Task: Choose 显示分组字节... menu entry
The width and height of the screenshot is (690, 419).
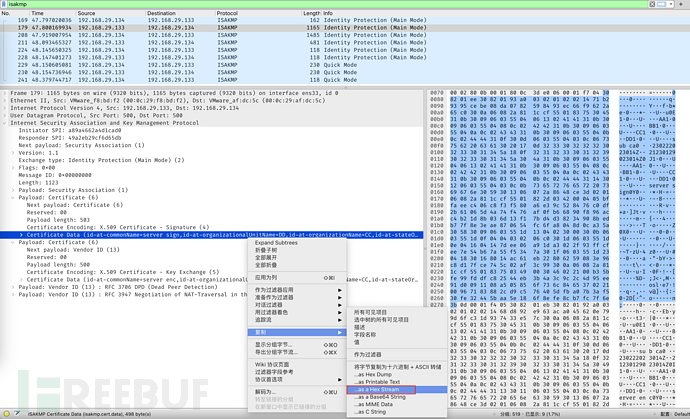Action: tap(297, 345)
